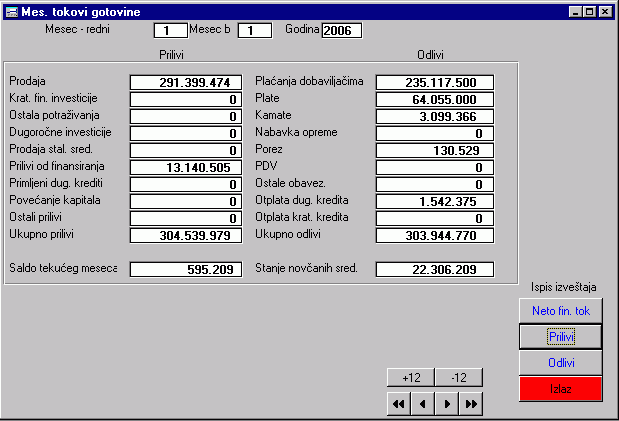Select Plaćanja dobavljačima value 235.117.500
Viewport: 619px width, 421px height.
tap(435, 83)
